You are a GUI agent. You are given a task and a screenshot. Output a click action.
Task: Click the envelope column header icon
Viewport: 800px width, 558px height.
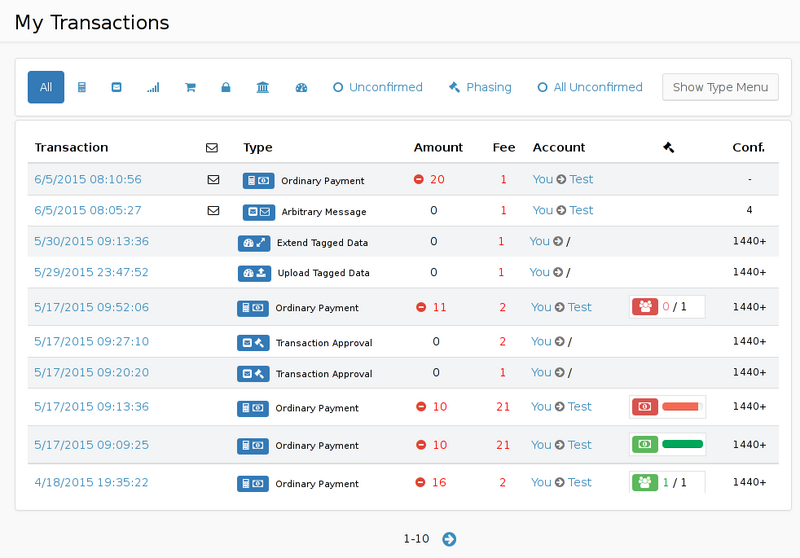tap(212, 147)
